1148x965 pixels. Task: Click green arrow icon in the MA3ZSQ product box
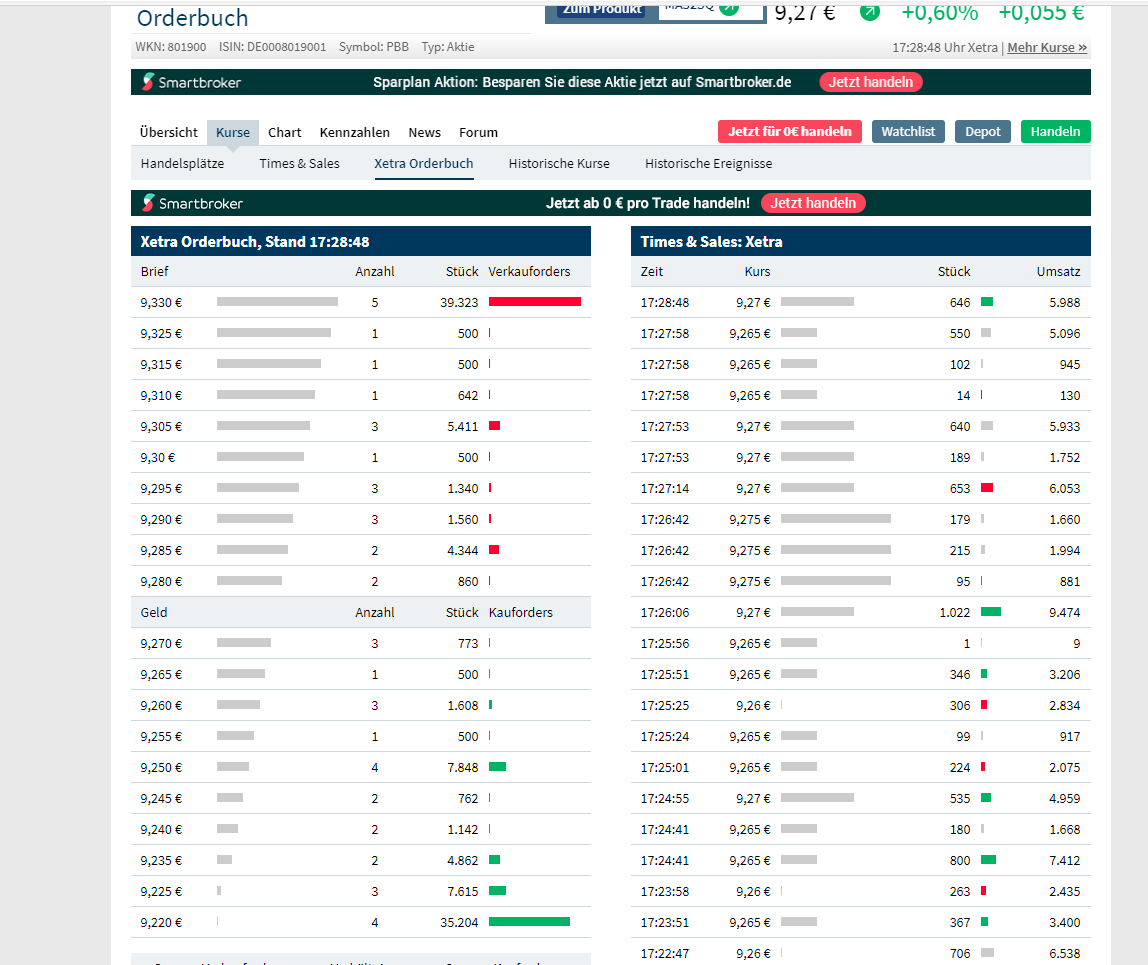(x=728, y=9)
